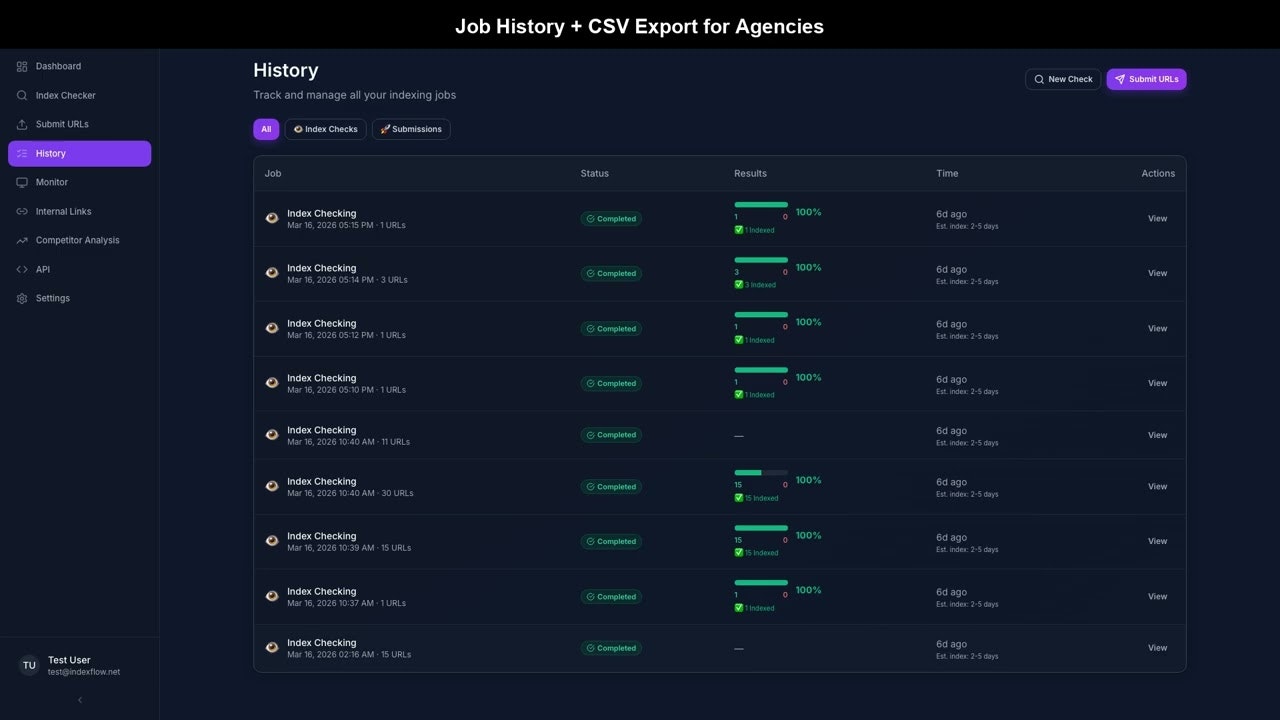The image size is (1280, 720).
Task: Click progress bar of 10:39 AM job
Action: [761, 528]
